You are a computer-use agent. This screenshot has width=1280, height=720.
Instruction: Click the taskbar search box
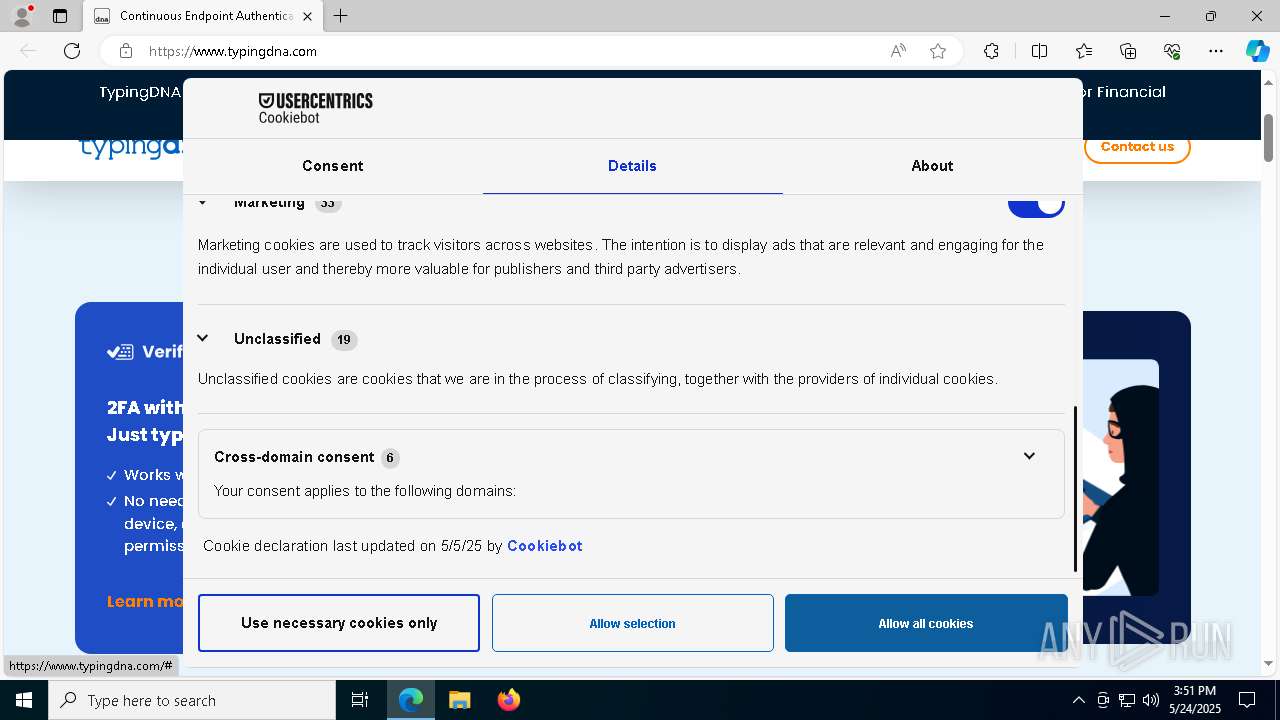tap(192, 700)
